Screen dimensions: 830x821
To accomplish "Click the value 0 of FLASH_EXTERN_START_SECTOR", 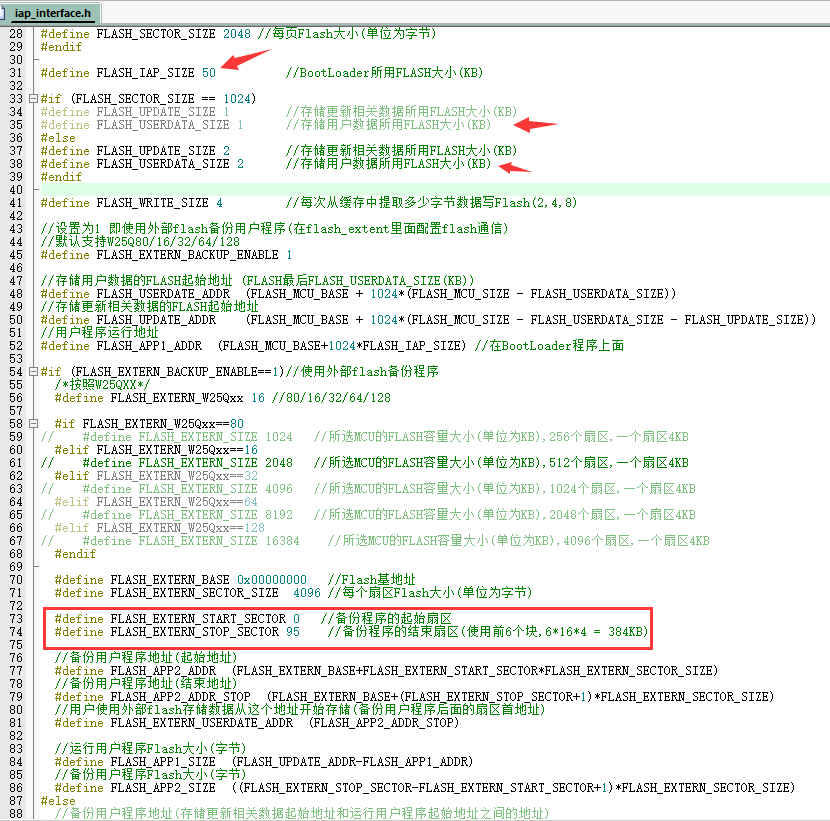I will (296, 619).
